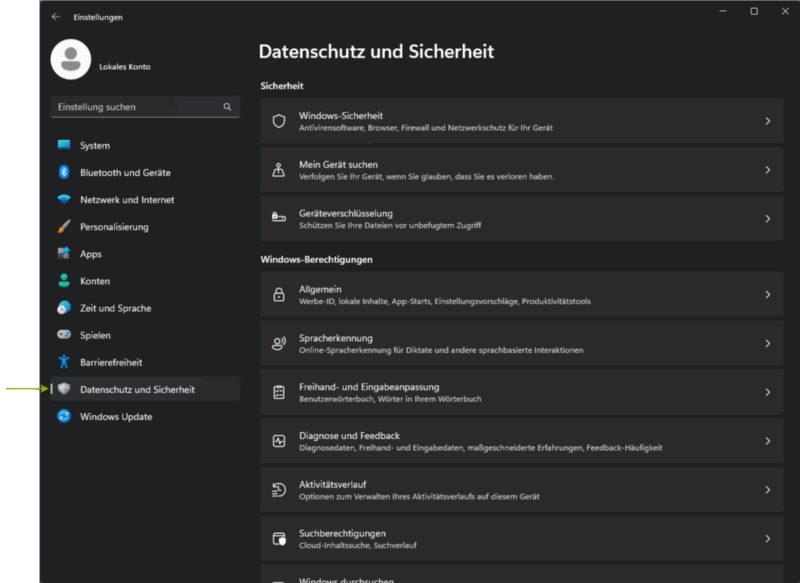Click the pulse chart icon in Diagnose und Feedback row
The image size is (800, 583).
(x=279, y=441)
